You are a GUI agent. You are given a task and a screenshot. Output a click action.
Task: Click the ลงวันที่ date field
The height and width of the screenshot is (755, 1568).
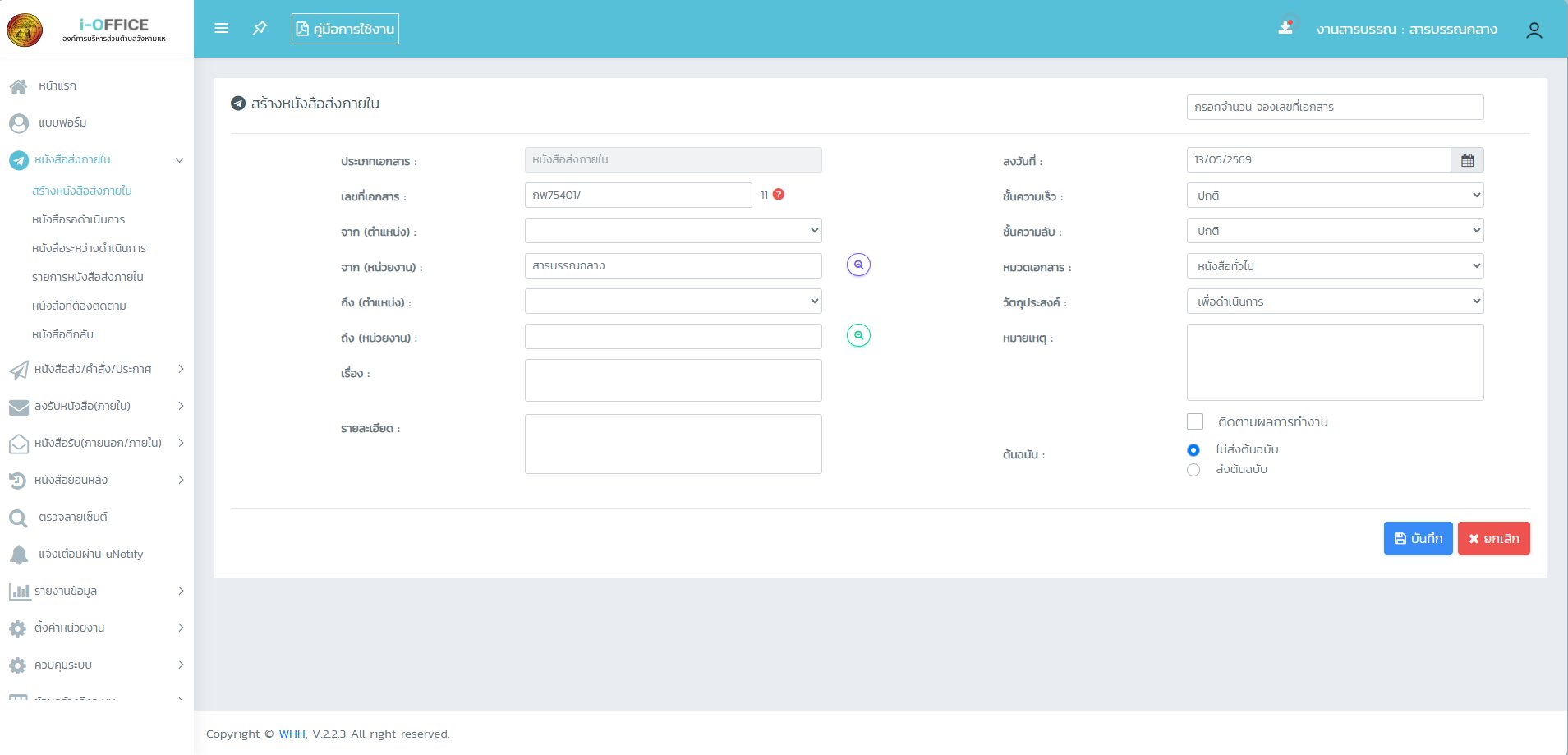[x=1318, y=160]
